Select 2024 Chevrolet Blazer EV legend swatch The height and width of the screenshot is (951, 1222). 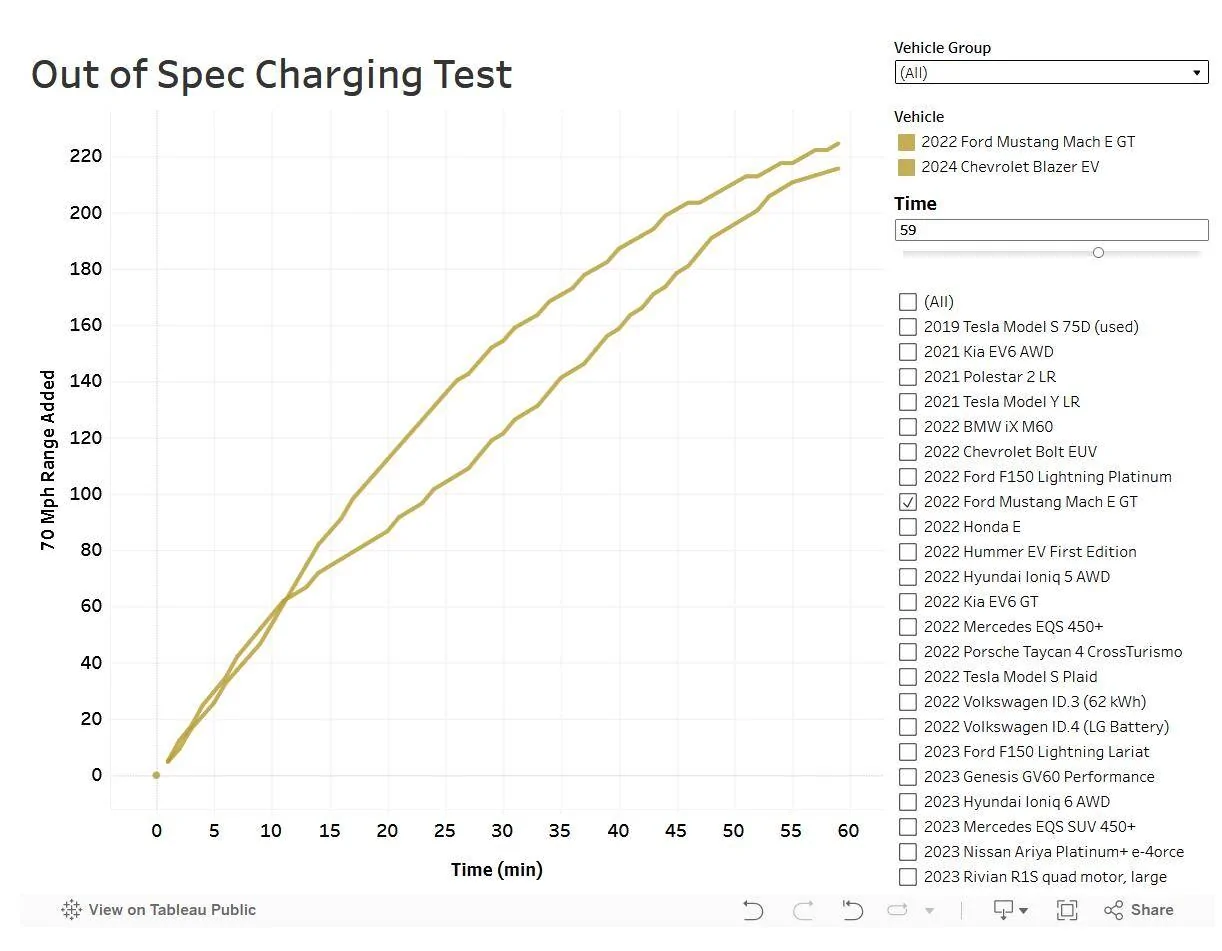tap(907, 167)
